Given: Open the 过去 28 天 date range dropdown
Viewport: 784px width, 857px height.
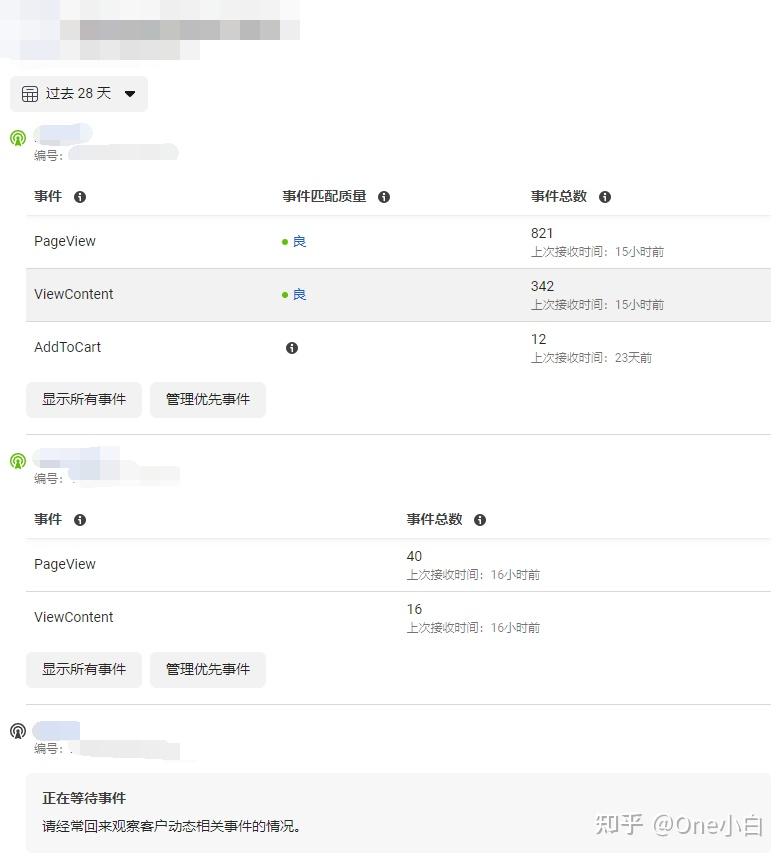Looking at the screenshot, I should [x=79, y=93].
